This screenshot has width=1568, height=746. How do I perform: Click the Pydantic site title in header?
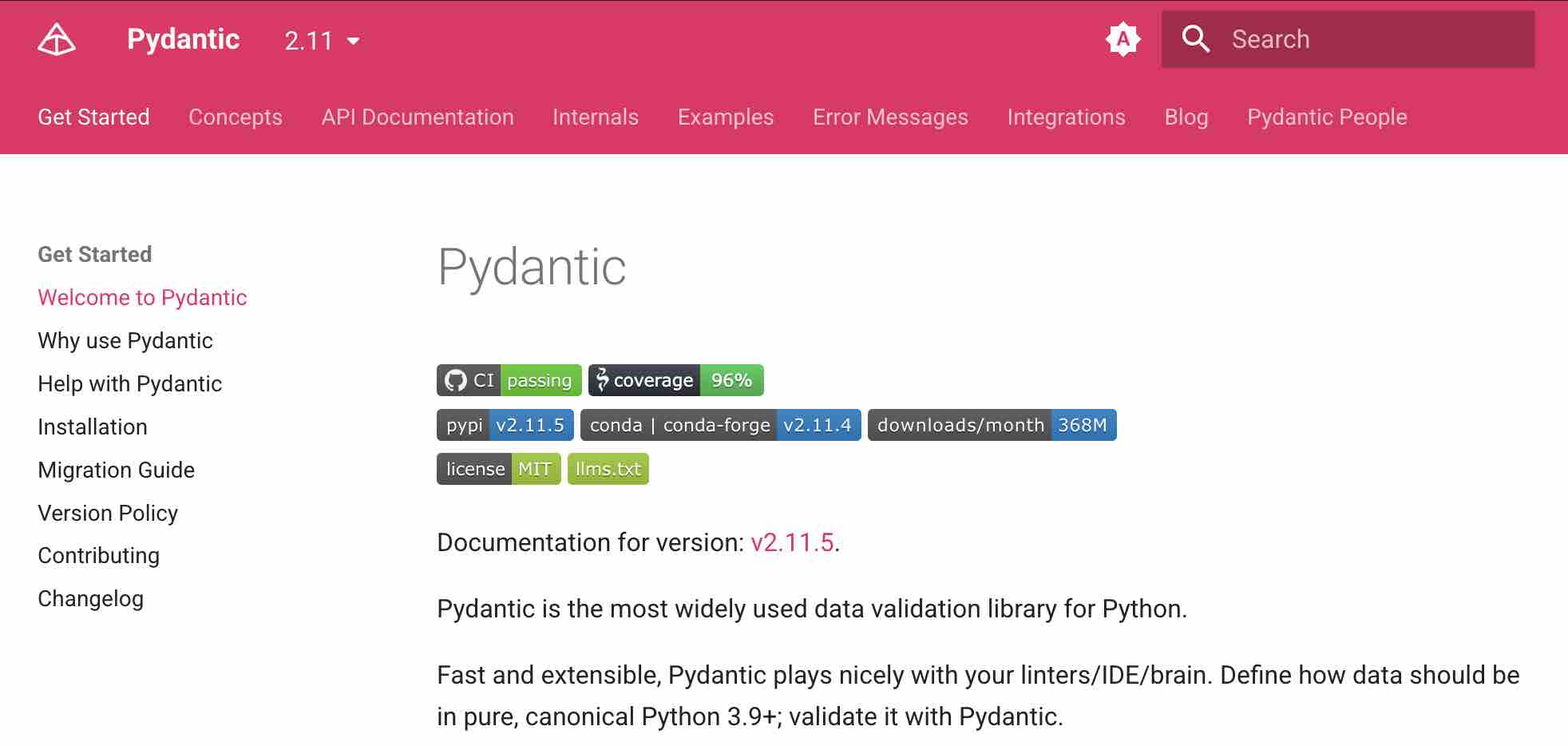(184, 39)
